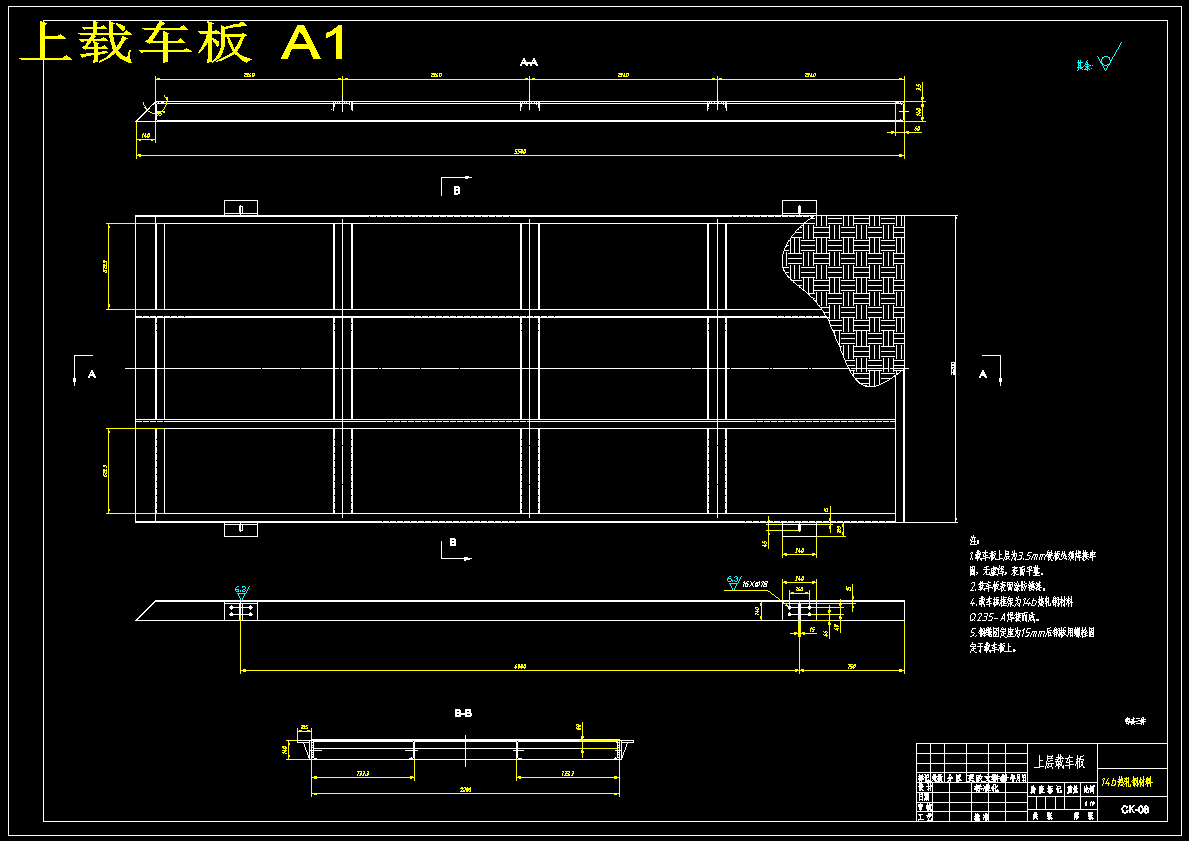The image size is (1189, 841).
Task: Click the upper B section cut arrow
Action: (x=456, y=186)
